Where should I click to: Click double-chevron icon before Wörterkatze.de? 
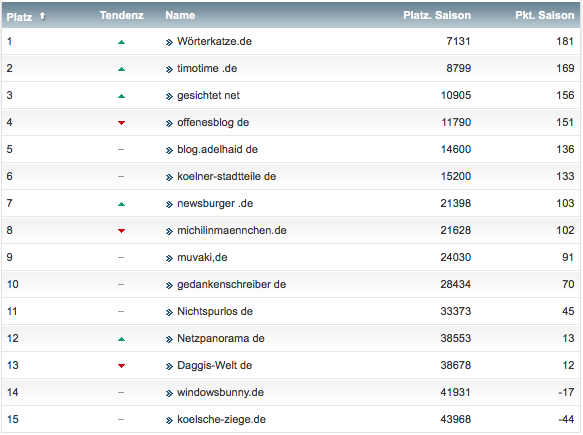click(169, 42)
